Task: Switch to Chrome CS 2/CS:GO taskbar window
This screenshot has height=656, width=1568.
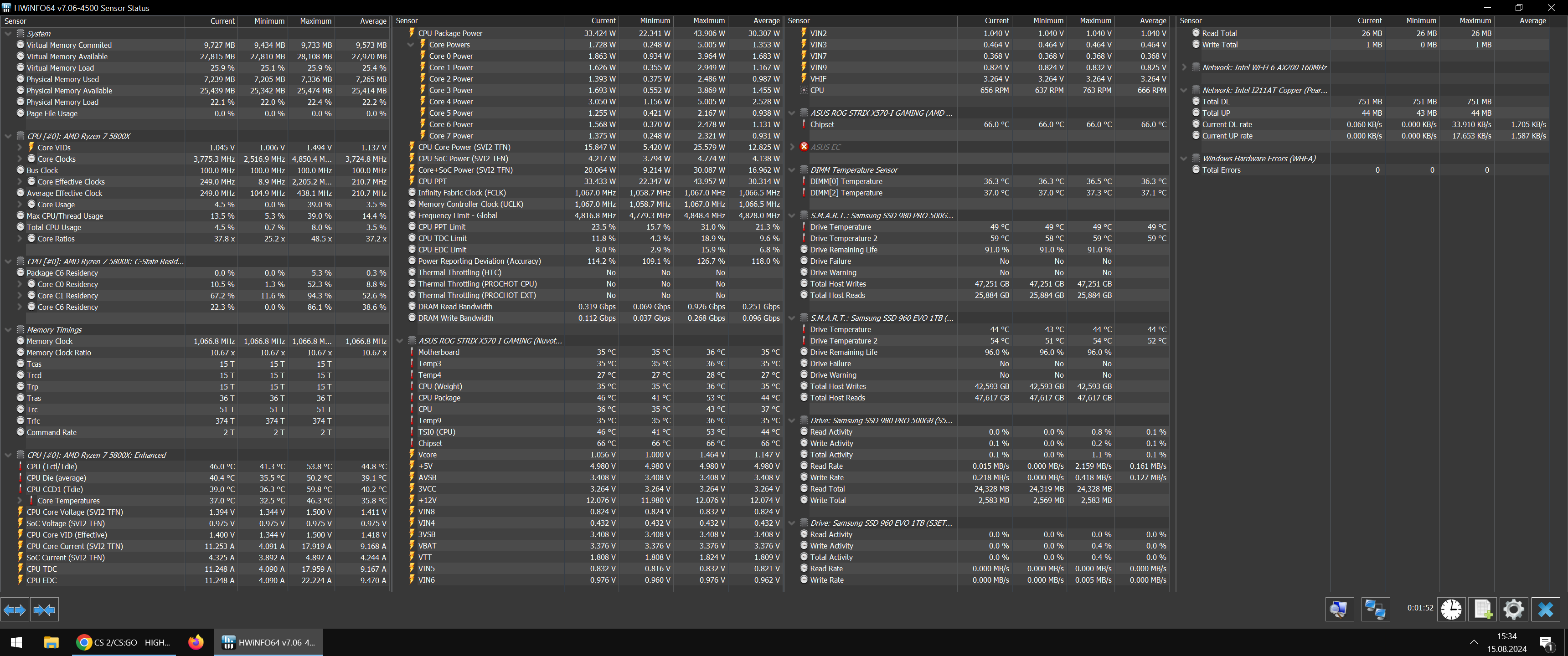Action: point(125,642)
